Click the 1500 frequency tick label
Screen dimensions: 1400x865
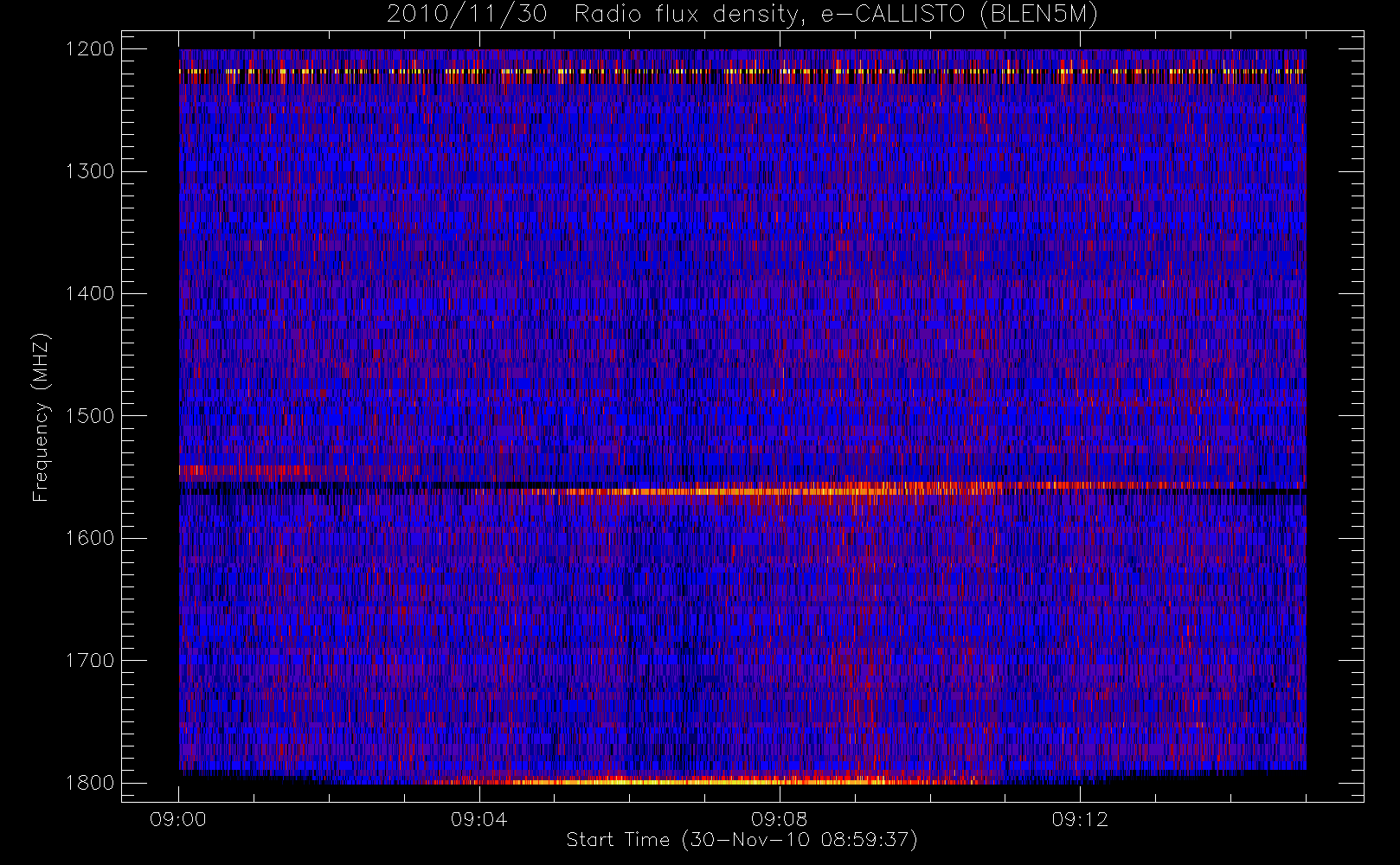point(90,416)
